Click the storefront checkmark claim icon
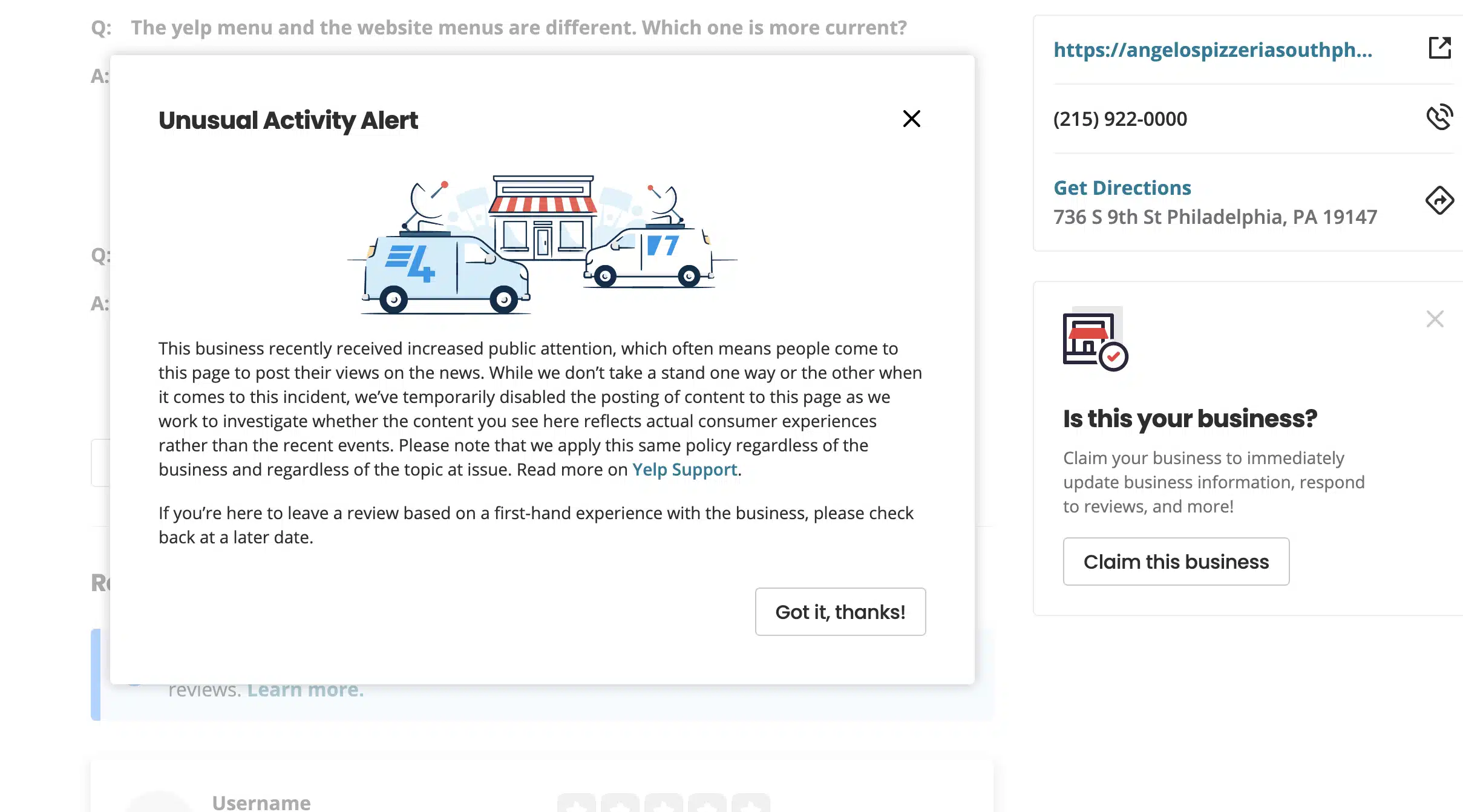The width and height of the screenshot is (1463, 812). 1095,339
